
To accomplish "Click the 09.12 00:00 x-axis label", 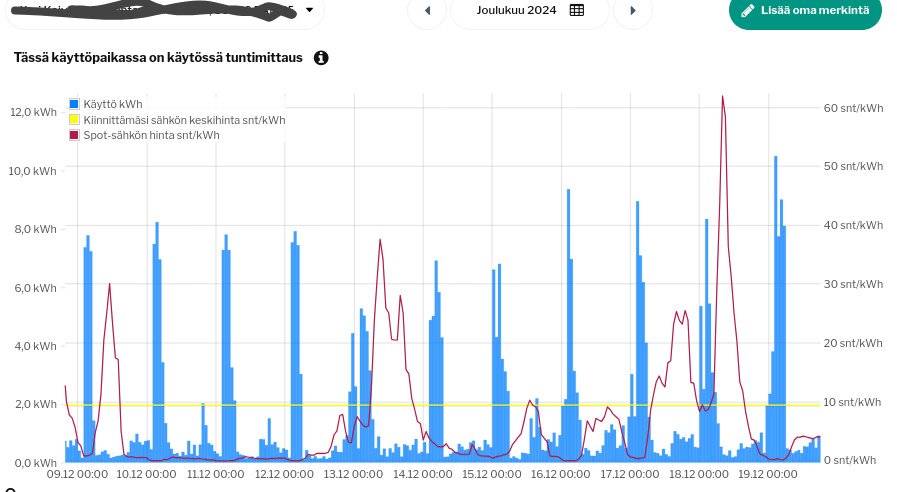I will click(x=77, y=475).
